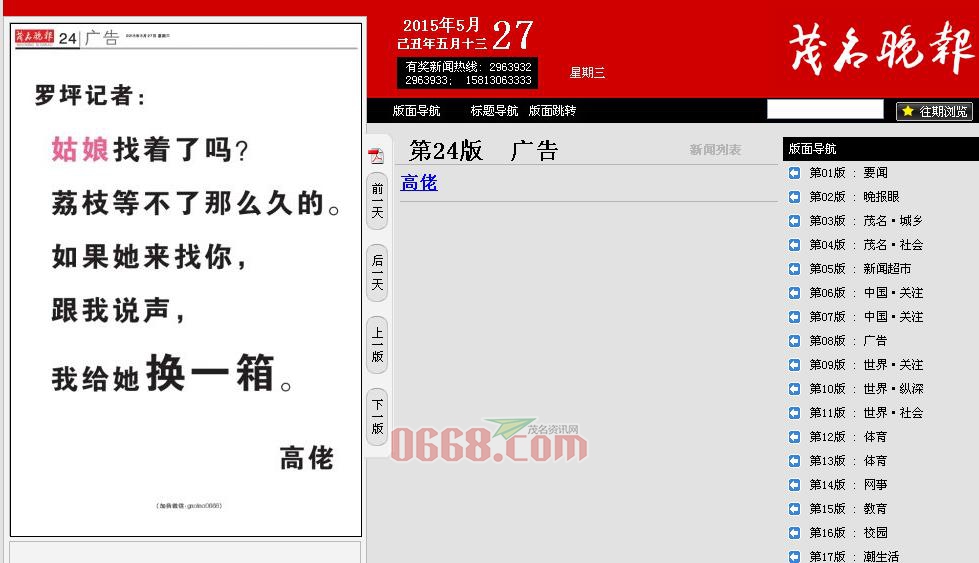Open 第16版 校园 page link
The image size is (979, 563).
coord(848,533)
